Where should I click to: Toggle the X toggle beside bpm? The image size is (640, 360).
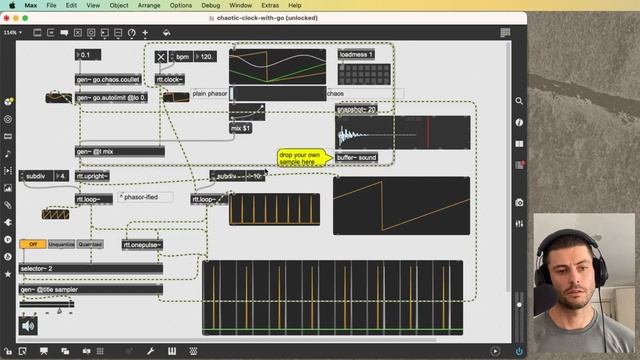[161, 57]
